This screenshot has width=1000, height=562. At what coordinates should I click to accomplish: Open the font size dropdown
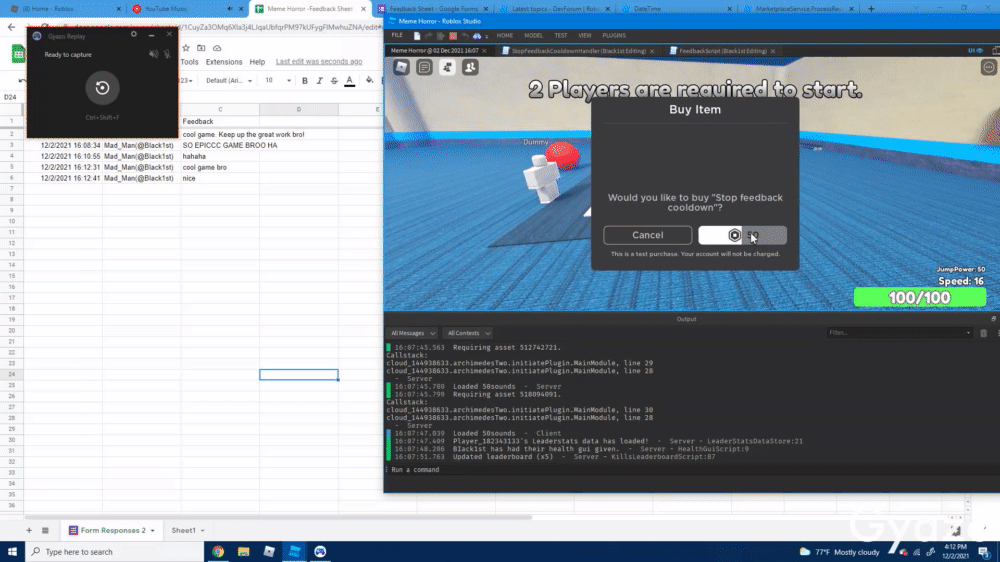click(x=278, y=81)
